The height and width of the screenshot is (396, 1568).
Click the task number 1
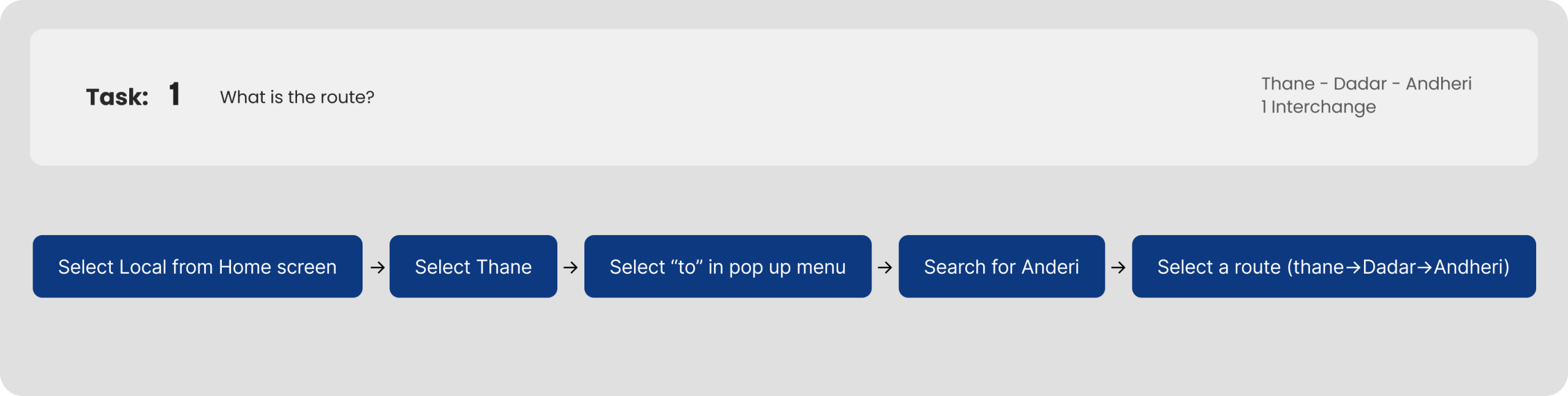(x=175, y=95)
